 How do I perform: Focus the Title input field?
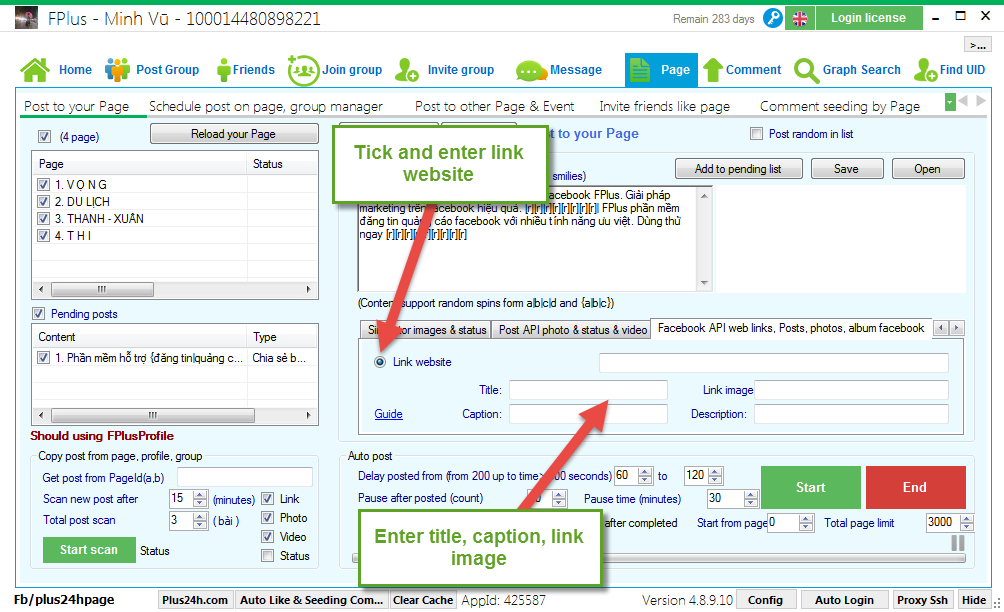(x=588, y=390)
